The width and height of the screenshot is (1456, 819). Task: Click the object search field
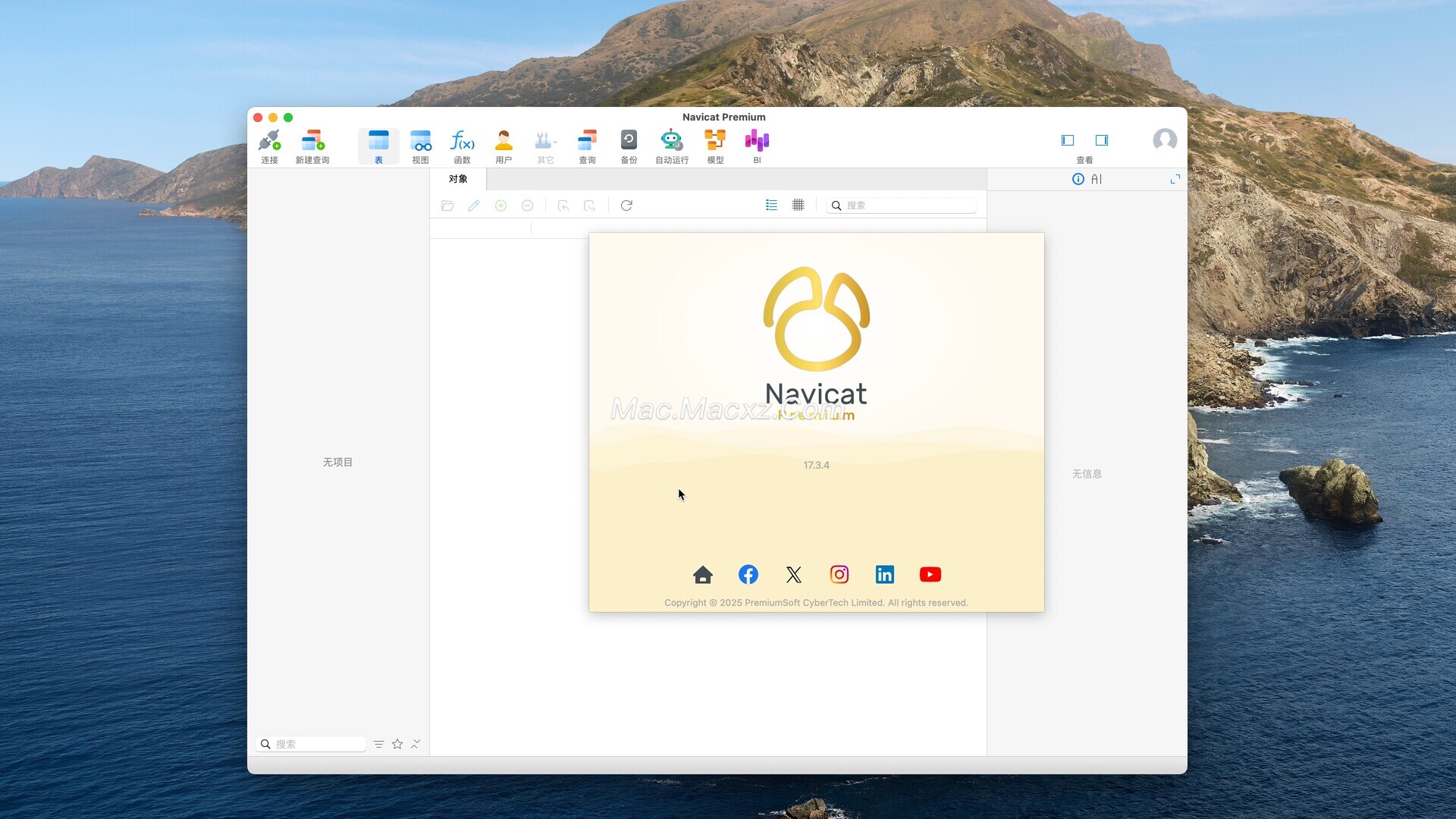pos(907,206)
